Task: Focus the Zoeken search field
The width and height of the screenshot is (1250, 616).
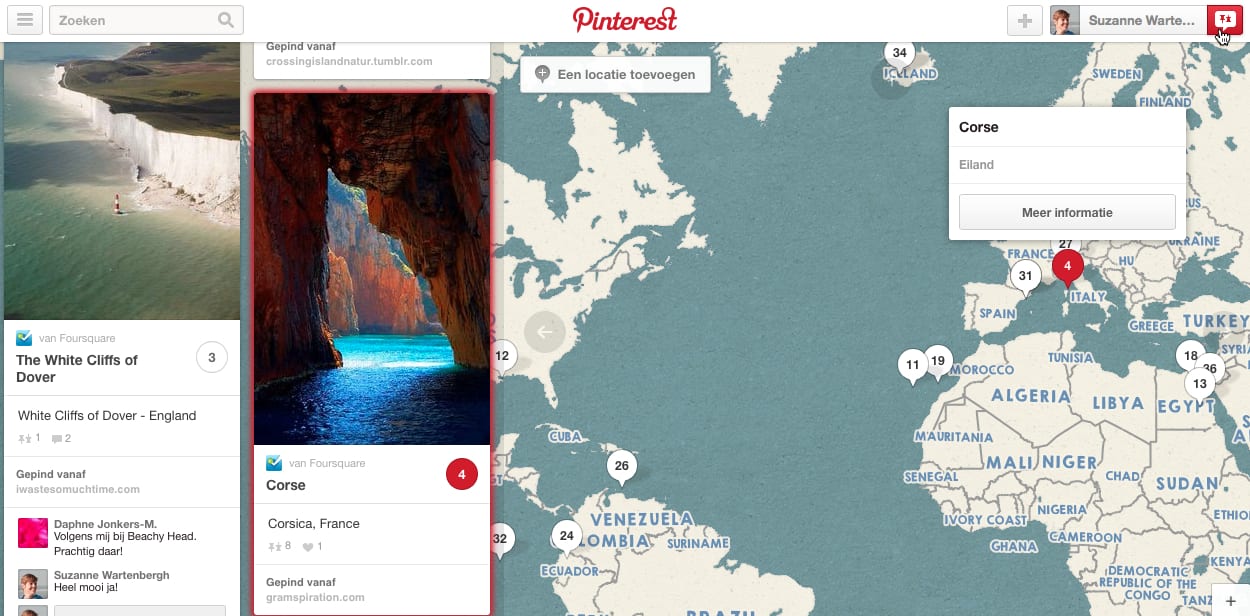Action: click(x=145, y=20)
